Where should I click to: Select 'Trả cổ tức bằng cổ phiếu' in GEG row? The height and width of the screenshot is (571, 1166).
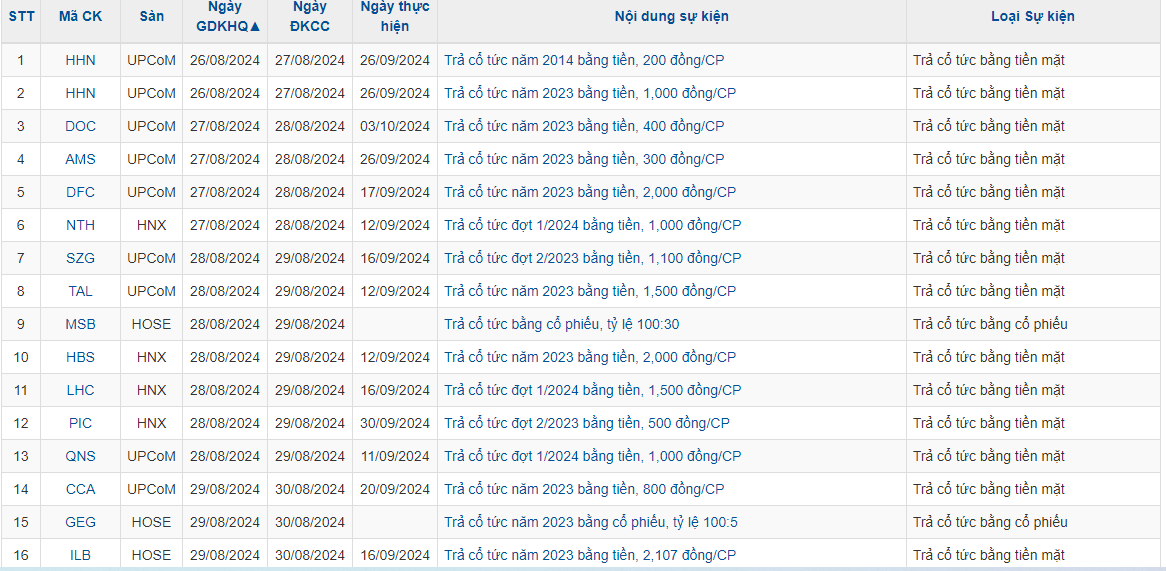(991, 522)
